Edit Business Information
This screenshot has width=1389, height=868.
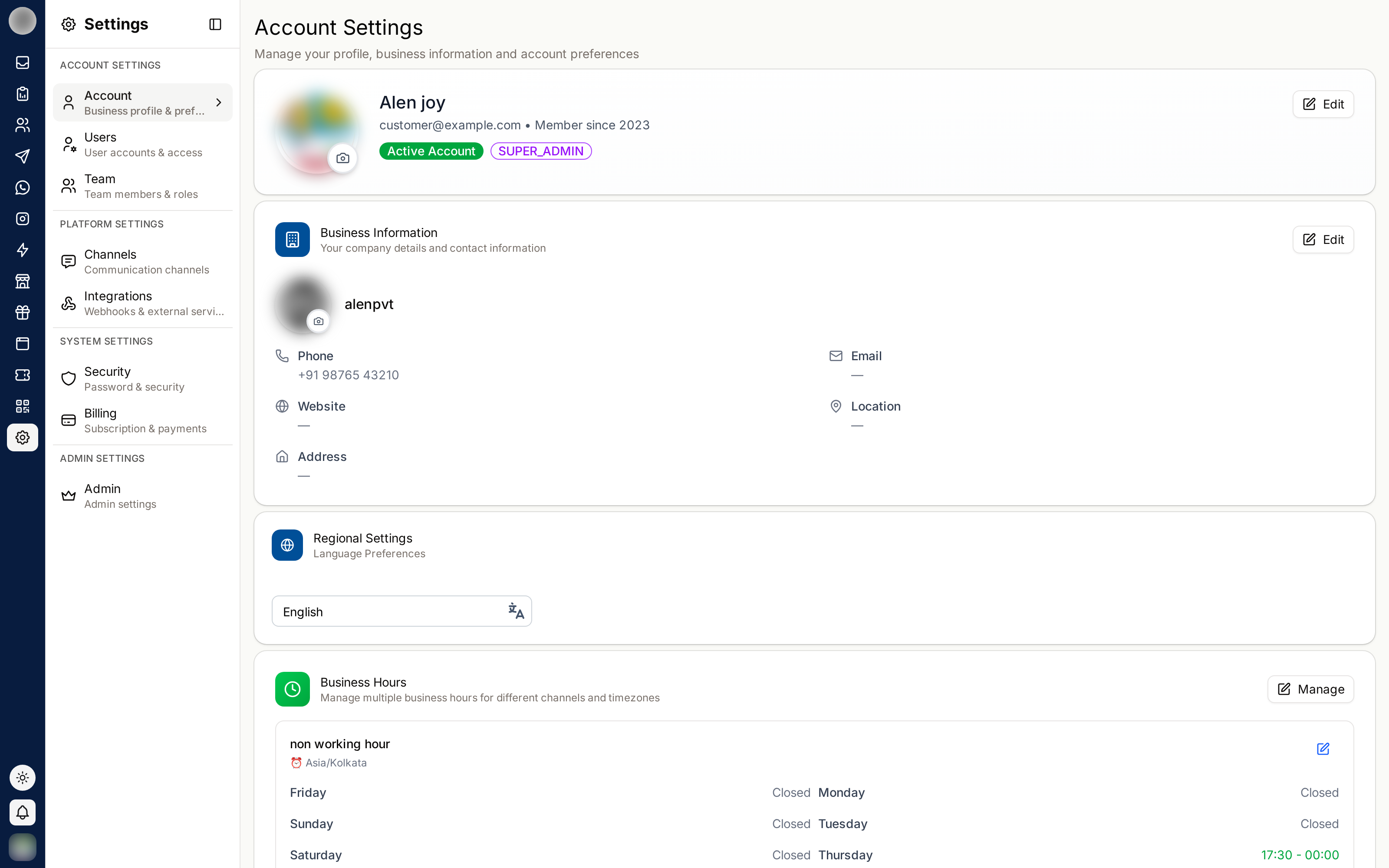pos(1323,240)
